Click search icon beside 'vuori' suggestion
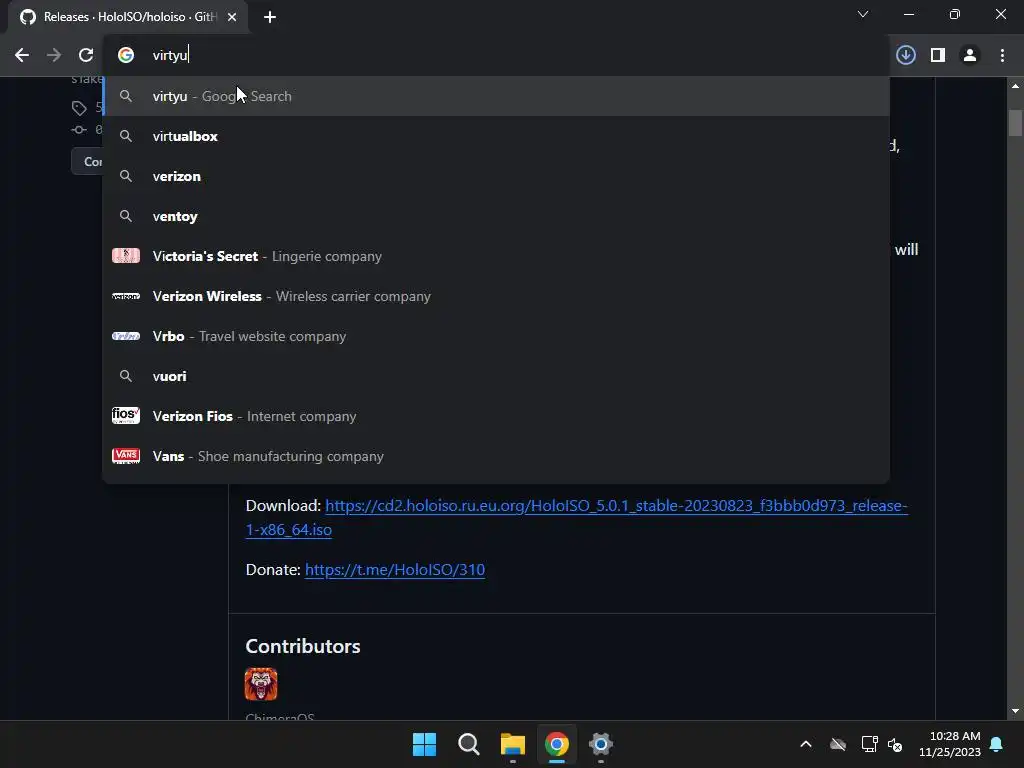Image resolution: width=1024 pixels, height=768 pixels. pyautogui.click(x=126, y=376)
